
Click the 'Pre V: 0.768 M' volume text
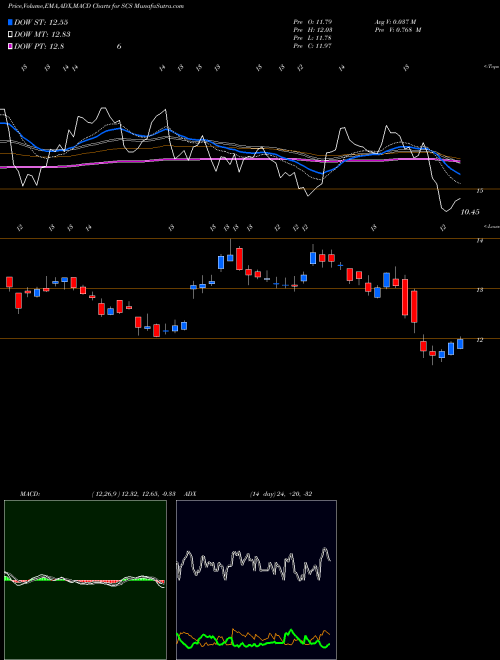tap(398, 29)
